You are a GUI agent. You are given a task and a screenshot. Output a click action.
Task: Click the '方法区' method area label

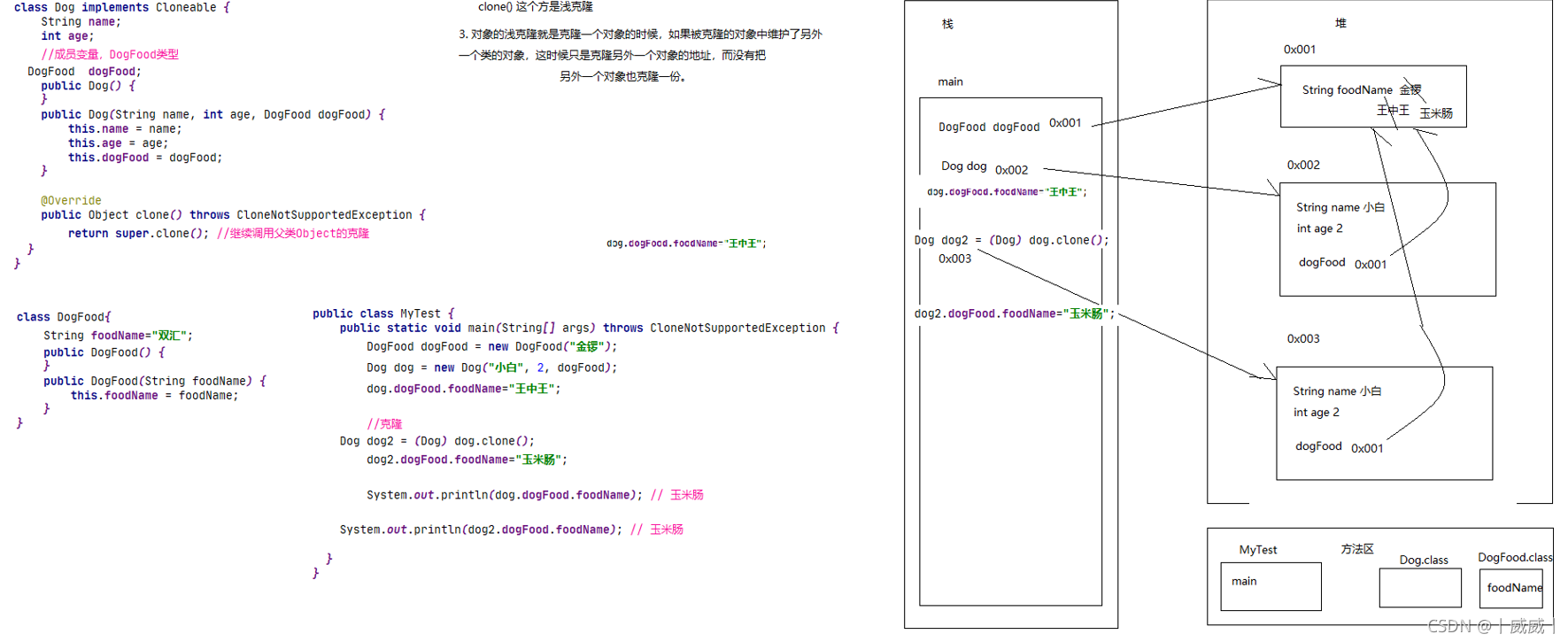[x=1357, y=549]
